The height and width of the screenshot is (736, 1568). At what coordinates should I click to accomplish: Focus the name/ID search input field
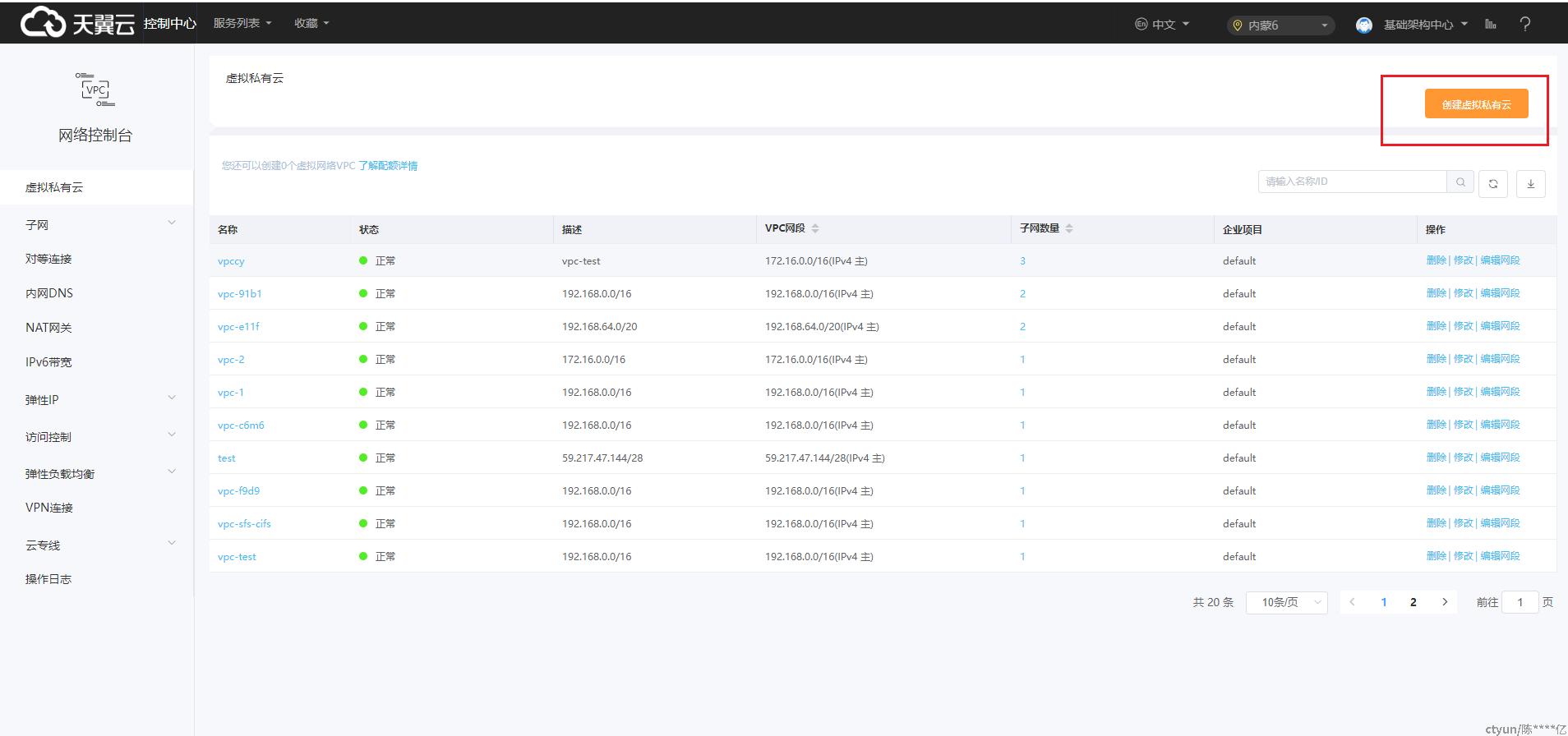[x=1352, y=182]
